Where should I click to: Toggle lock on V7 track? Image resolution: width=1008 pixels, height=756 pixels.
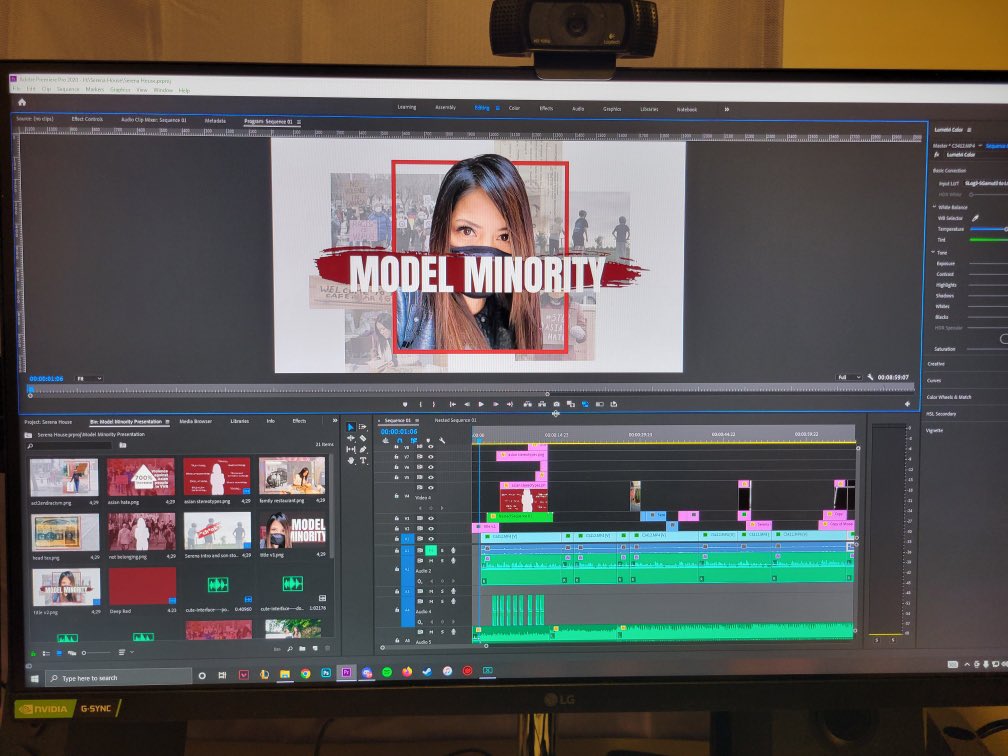pos(397,457)
